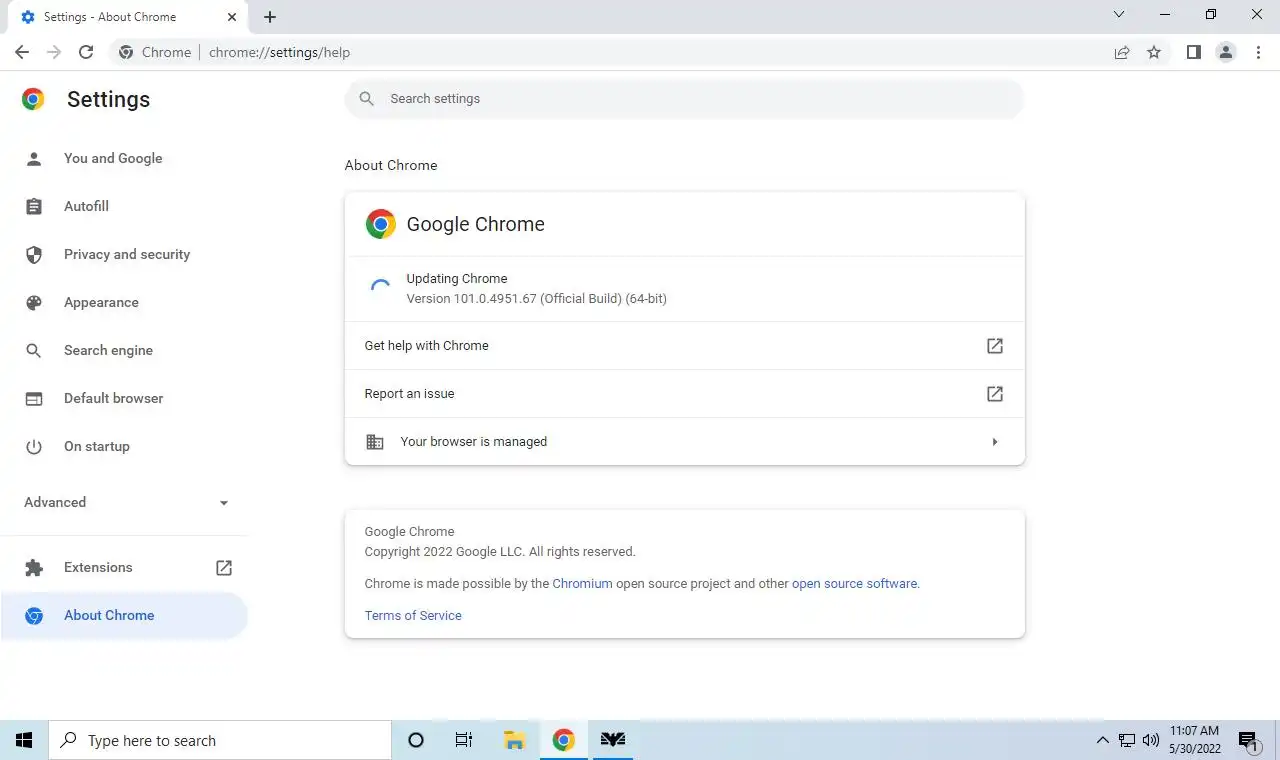This screenshot has height=760, width=1280.
Task: Click the Autofill clipboard icon
Action: (34, 206)
